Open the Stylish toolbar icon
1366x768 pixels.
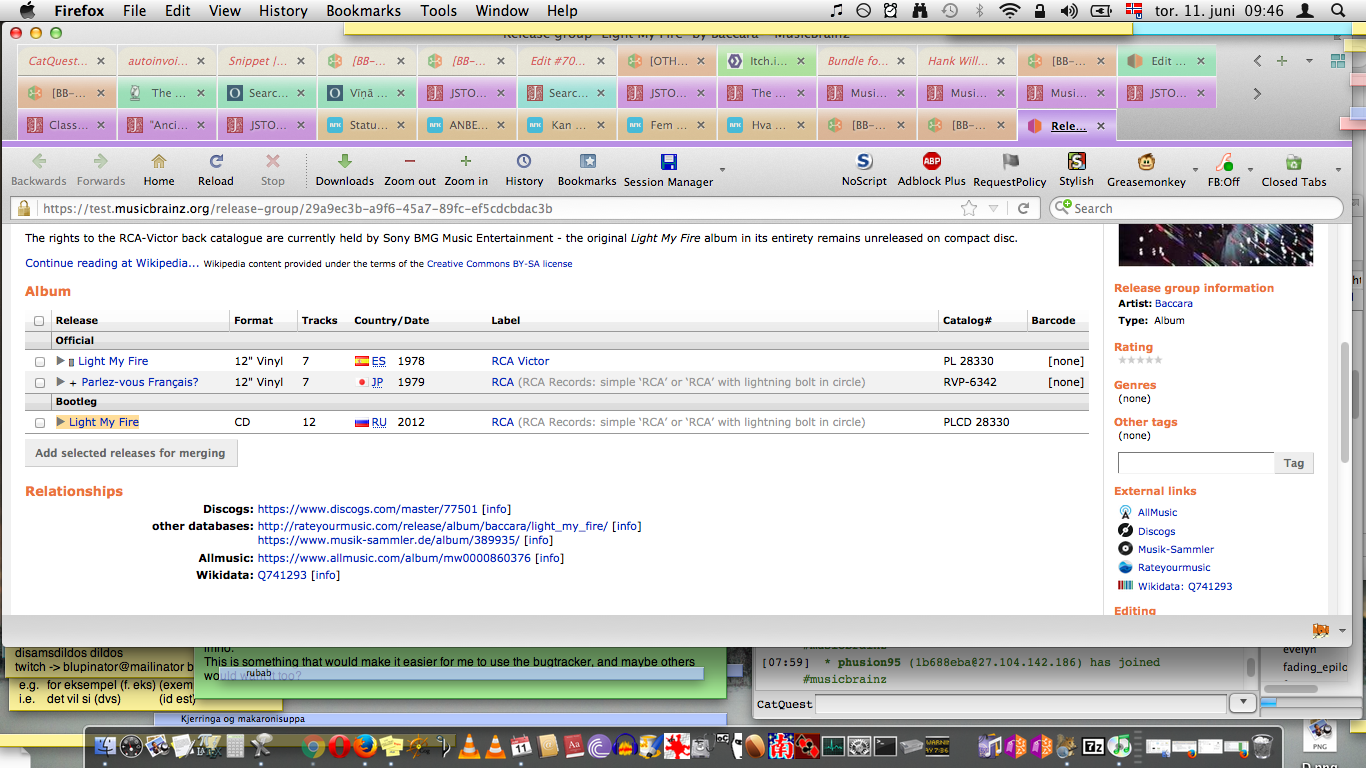click(x=1076, y=161)
